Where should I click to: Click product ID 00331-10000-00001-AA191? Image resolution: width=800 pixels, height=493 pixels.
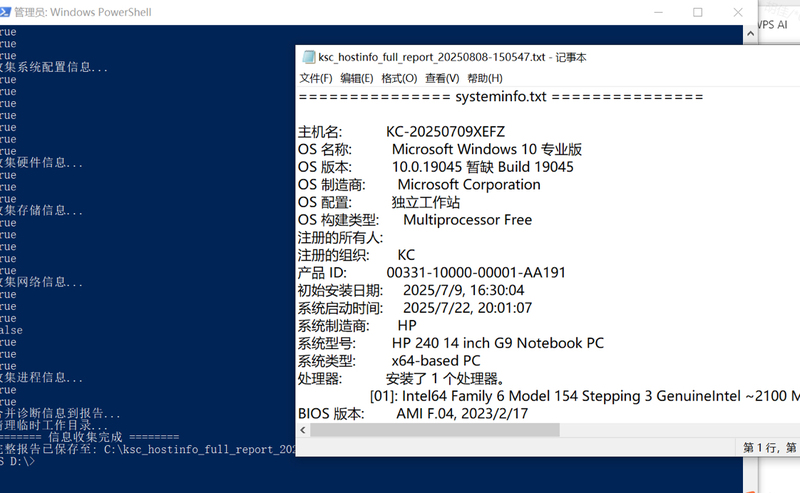click(476, 273)
